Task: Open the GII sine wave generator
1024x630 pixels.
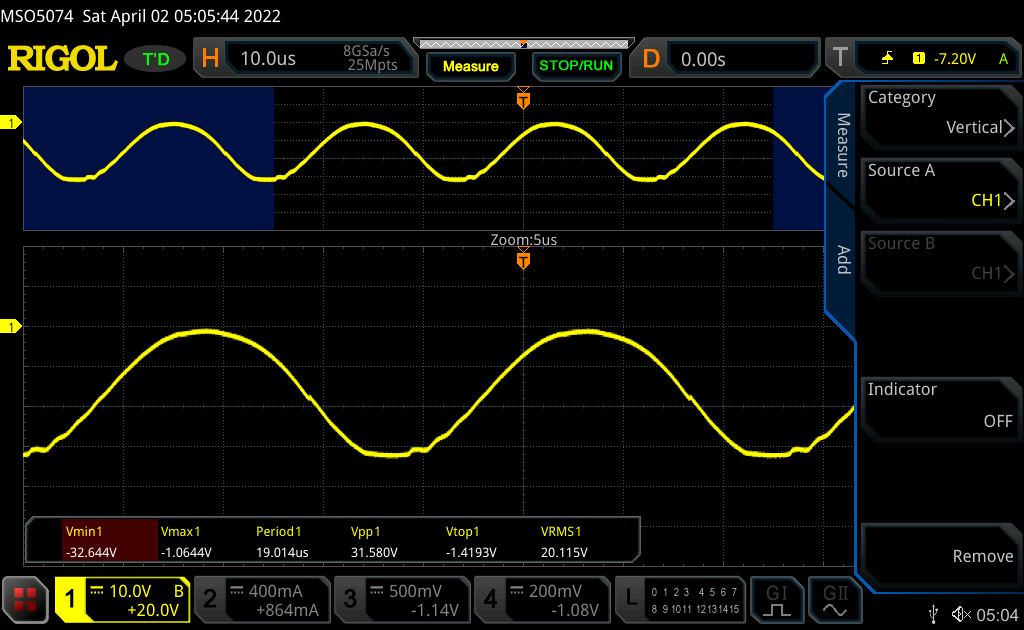Action: coord(835,600)
